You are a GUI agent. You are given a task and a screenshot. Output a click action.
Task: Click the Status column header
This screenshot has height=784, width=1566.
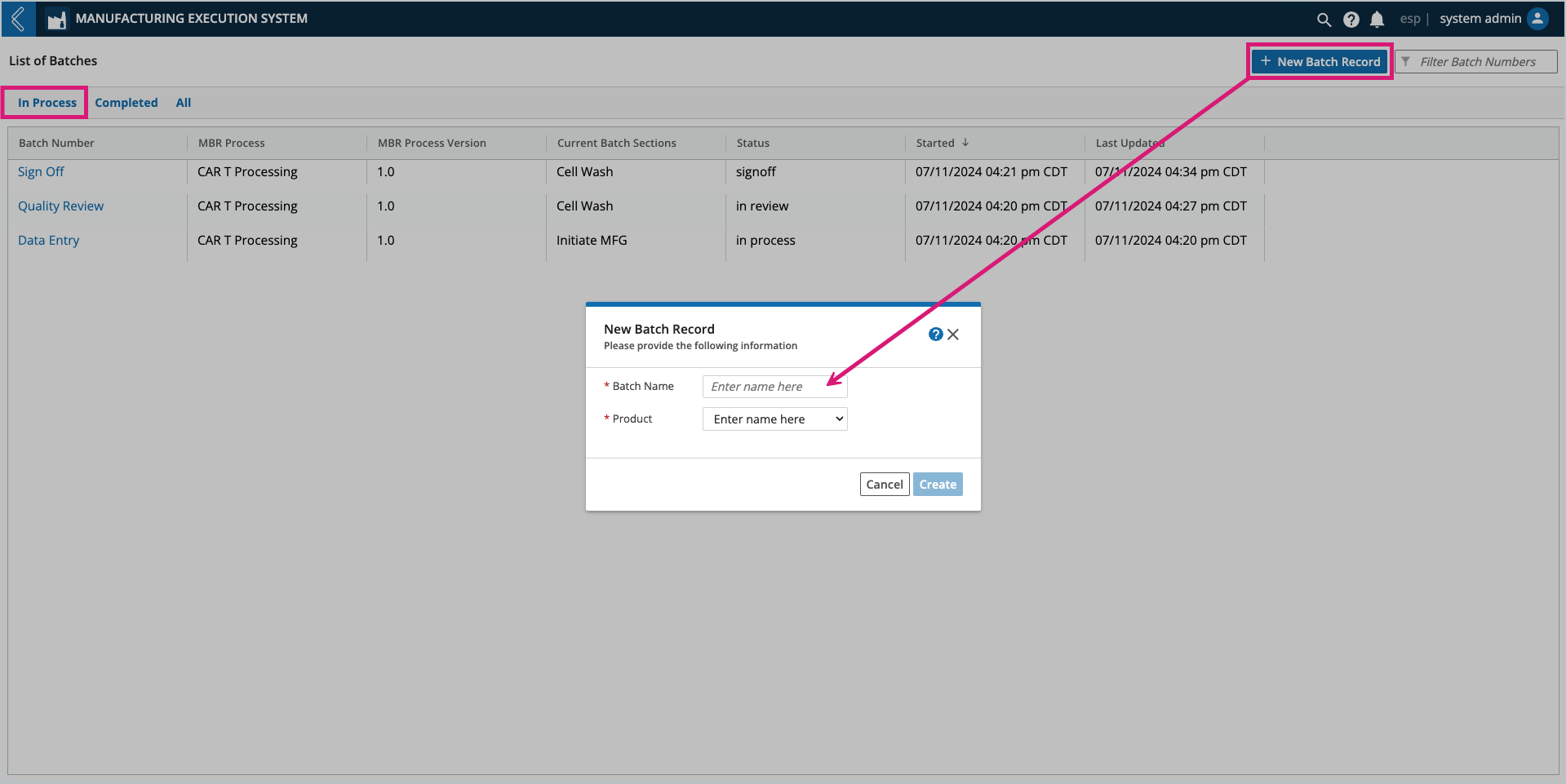point(753,143)
